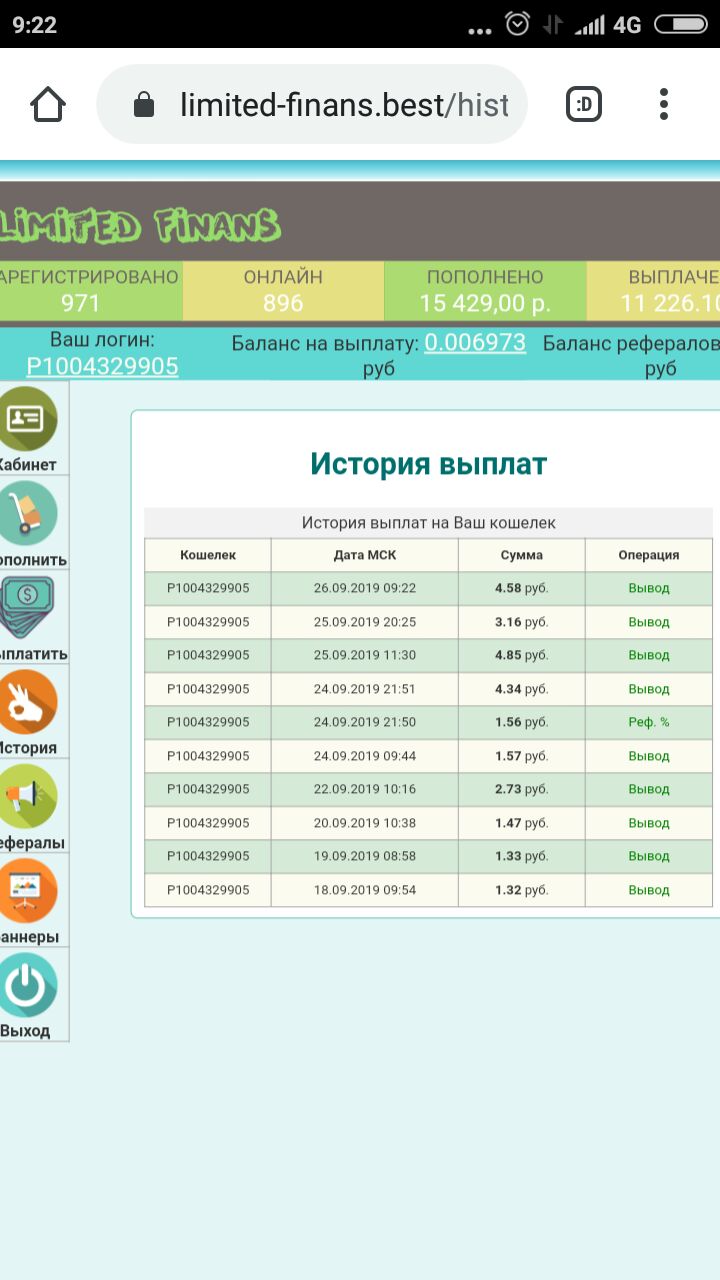The width and height of the screenshot is (720, 1280).
Task: Click the Кошелек column header
Action: click(x=208, y=555)
